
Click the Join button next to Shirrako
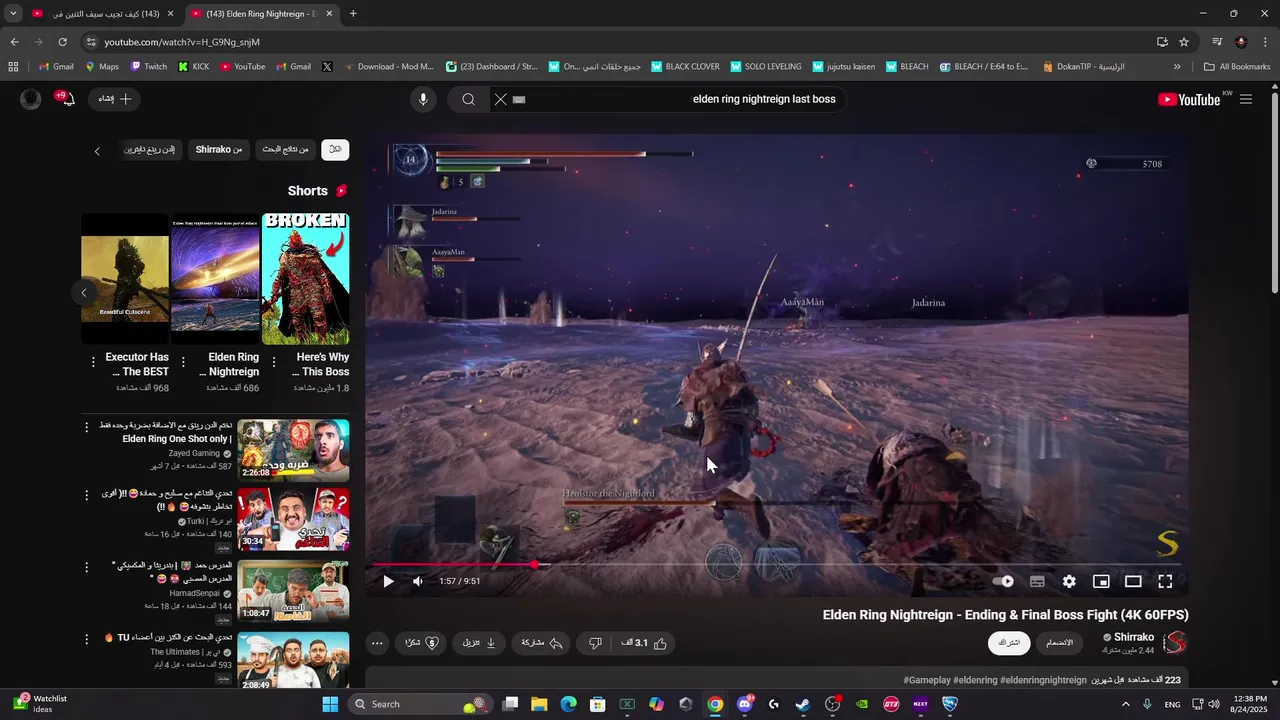[1060, 643]
